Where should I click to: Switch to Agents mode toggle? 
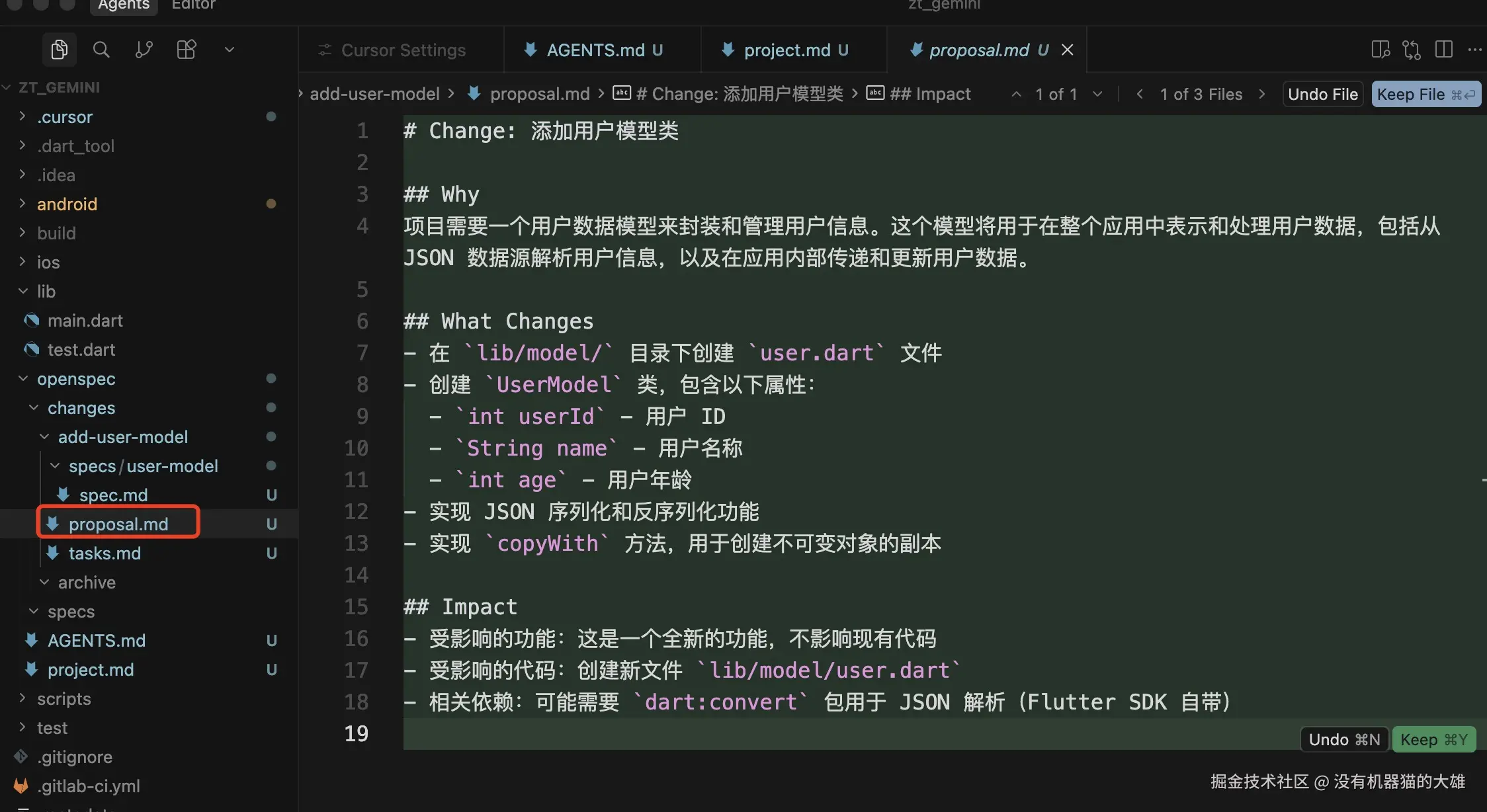(124, 5)
